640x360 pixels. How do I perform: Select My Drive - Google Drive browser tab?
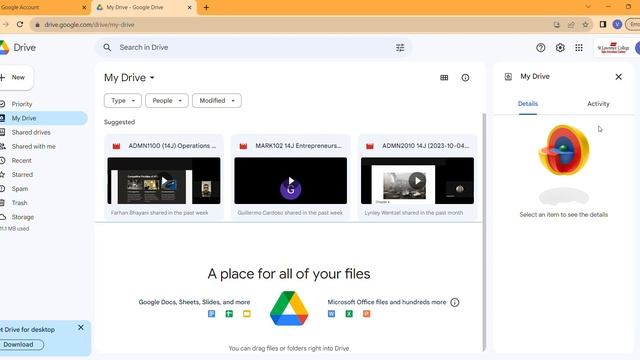point(144,7)
